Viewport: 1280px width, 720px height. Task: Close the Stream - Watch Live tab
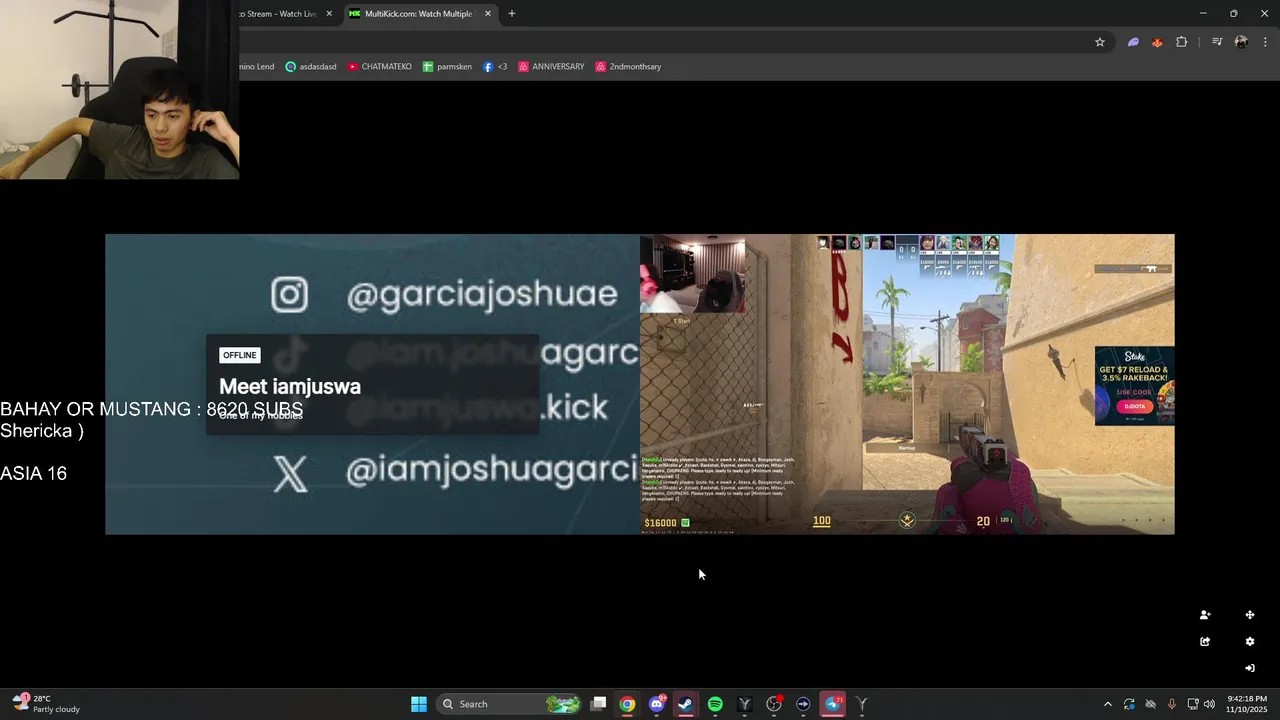click(x=329, y=14)
